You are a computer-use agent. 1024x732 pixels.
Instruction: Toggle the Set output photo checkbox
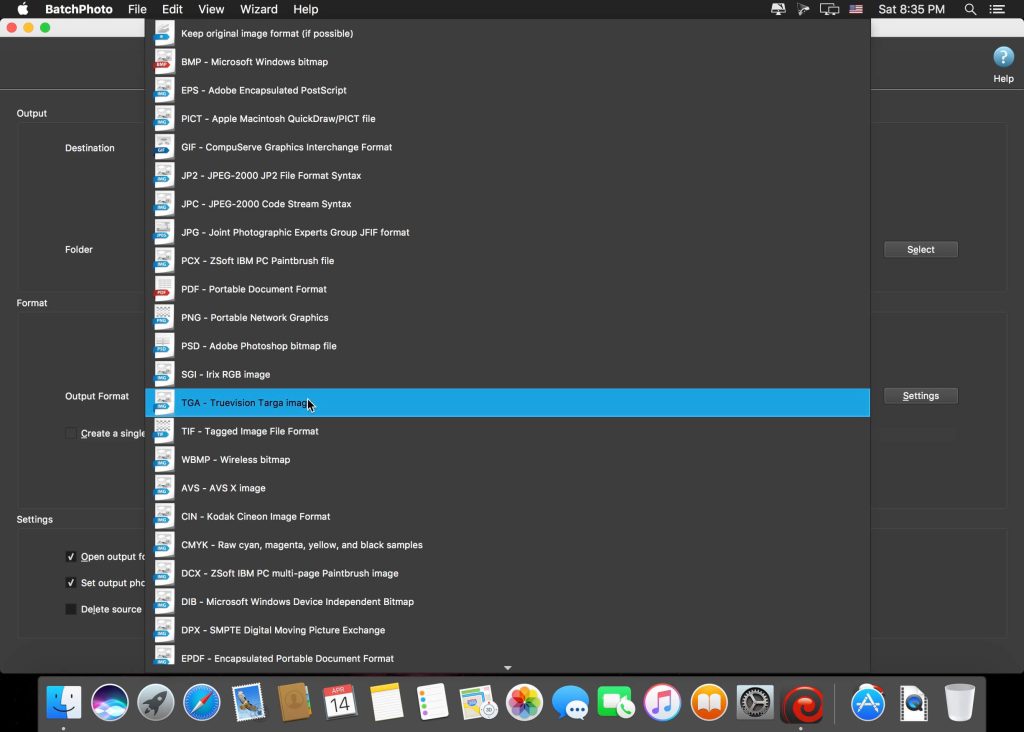(x=71, y=583)
